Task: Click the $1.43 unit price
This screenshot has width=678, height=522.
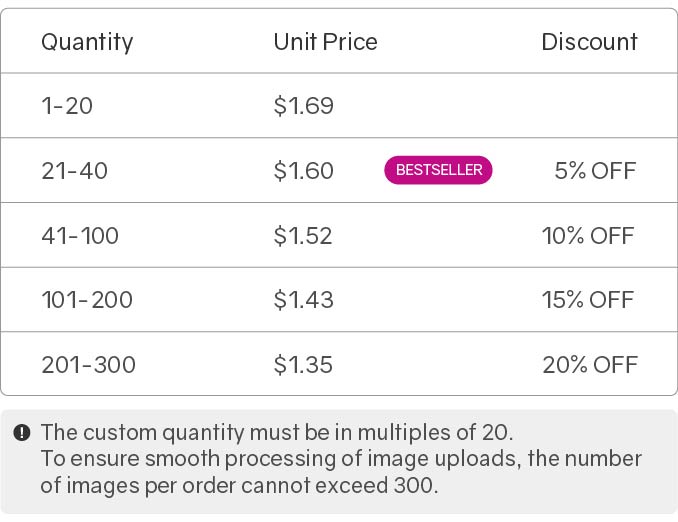Action: pyautogui.click(x=303, y=300)
